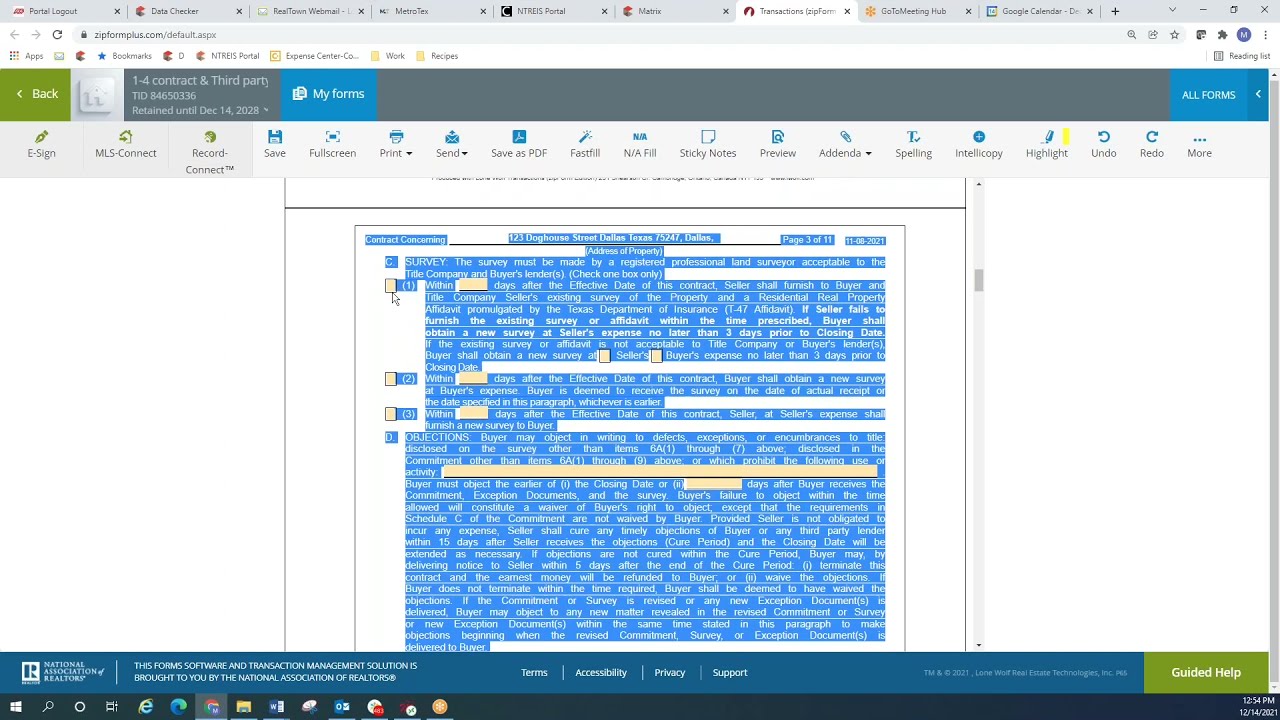
Task: Apply N/A Fill to form
Action: point(640,144)
